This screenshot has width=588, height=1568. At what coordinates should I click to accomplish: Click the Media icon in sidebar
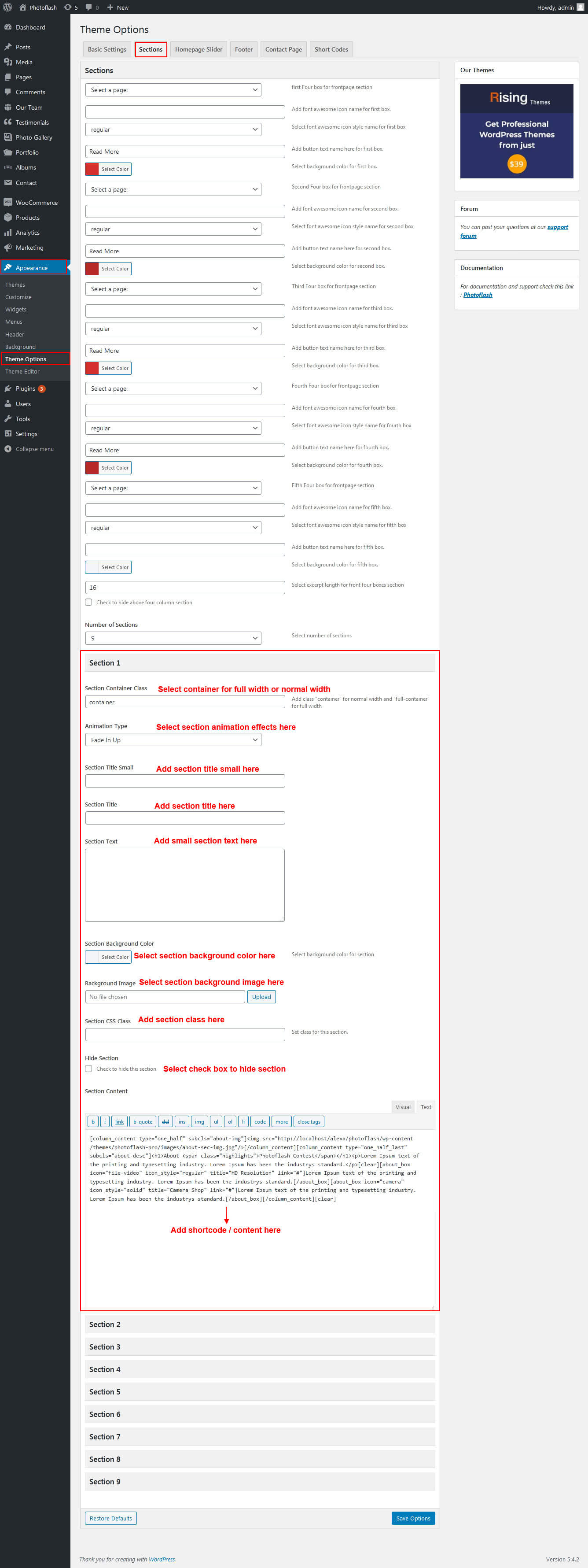tap(8, 62)
